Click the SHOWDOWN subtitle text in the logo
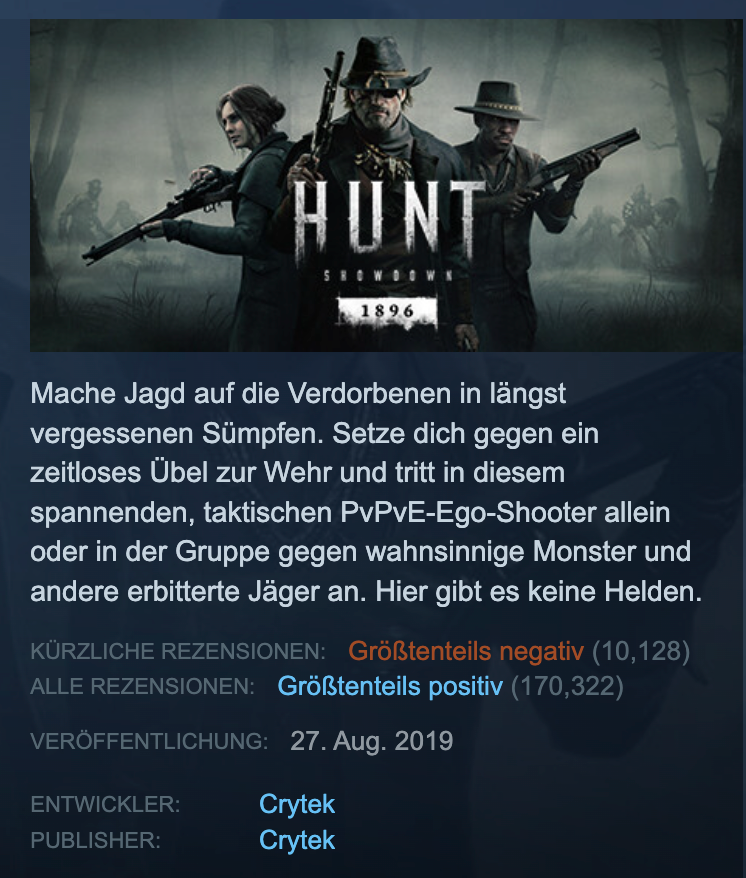This screenshot has width=746, height=878. (388, 275)
